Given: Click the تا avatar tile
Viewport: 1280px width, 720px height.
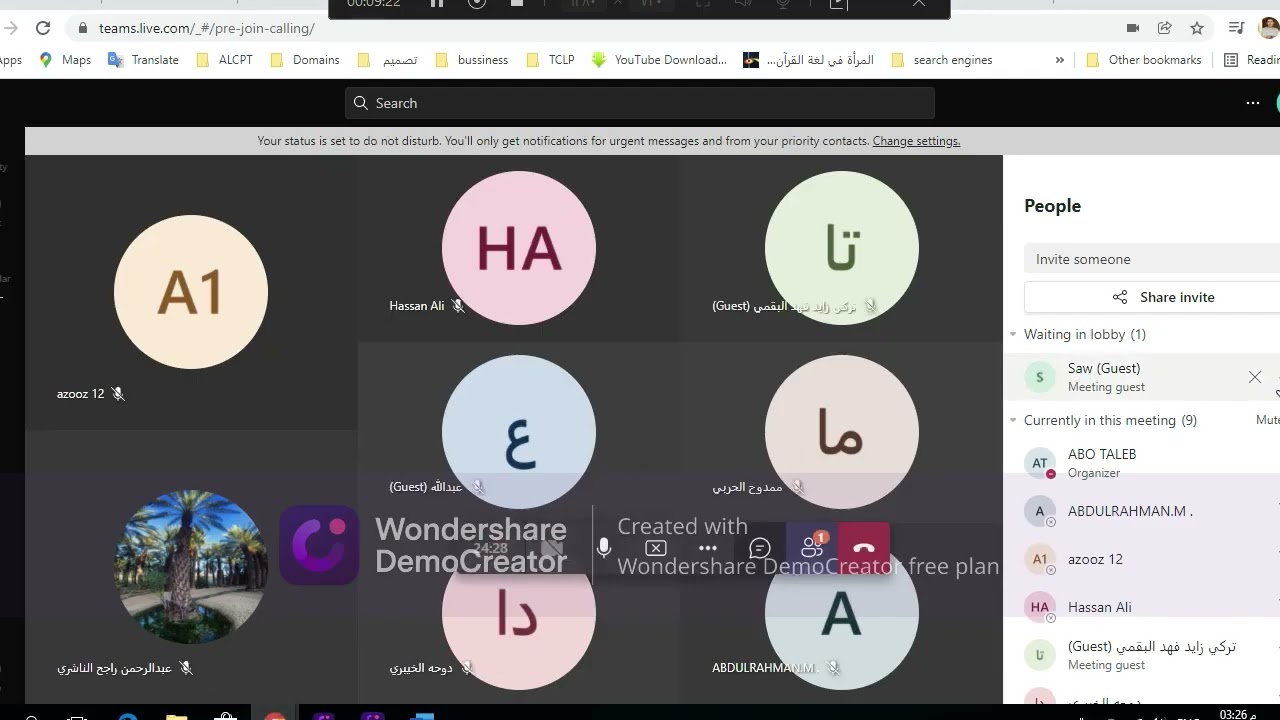Looking at the screenshot, I should [x=842, y=248].
